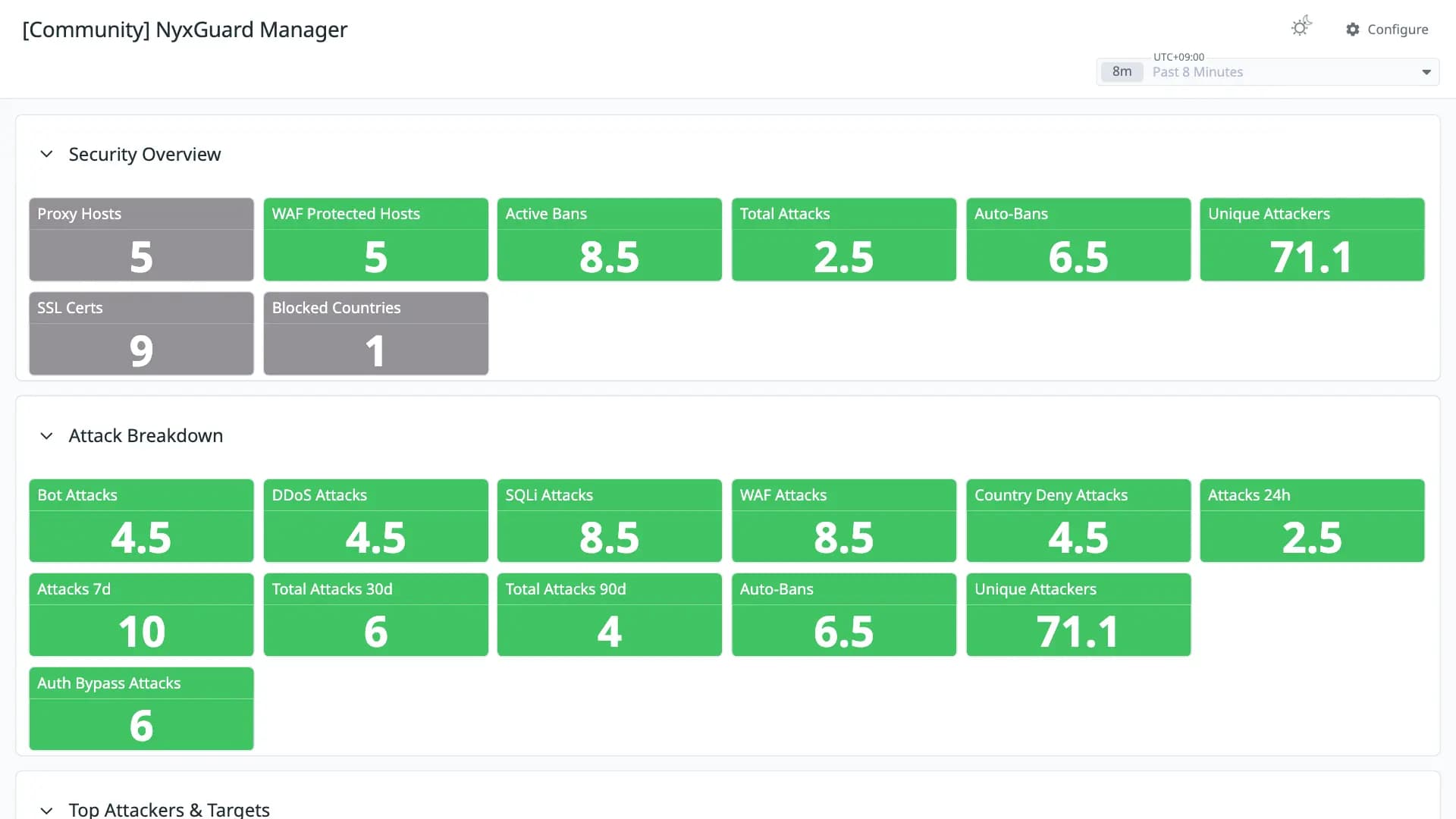Screen dimensions: 1456x819
Task: Open the Country Deny Attacks tile
Action: tap(1078, 521)
